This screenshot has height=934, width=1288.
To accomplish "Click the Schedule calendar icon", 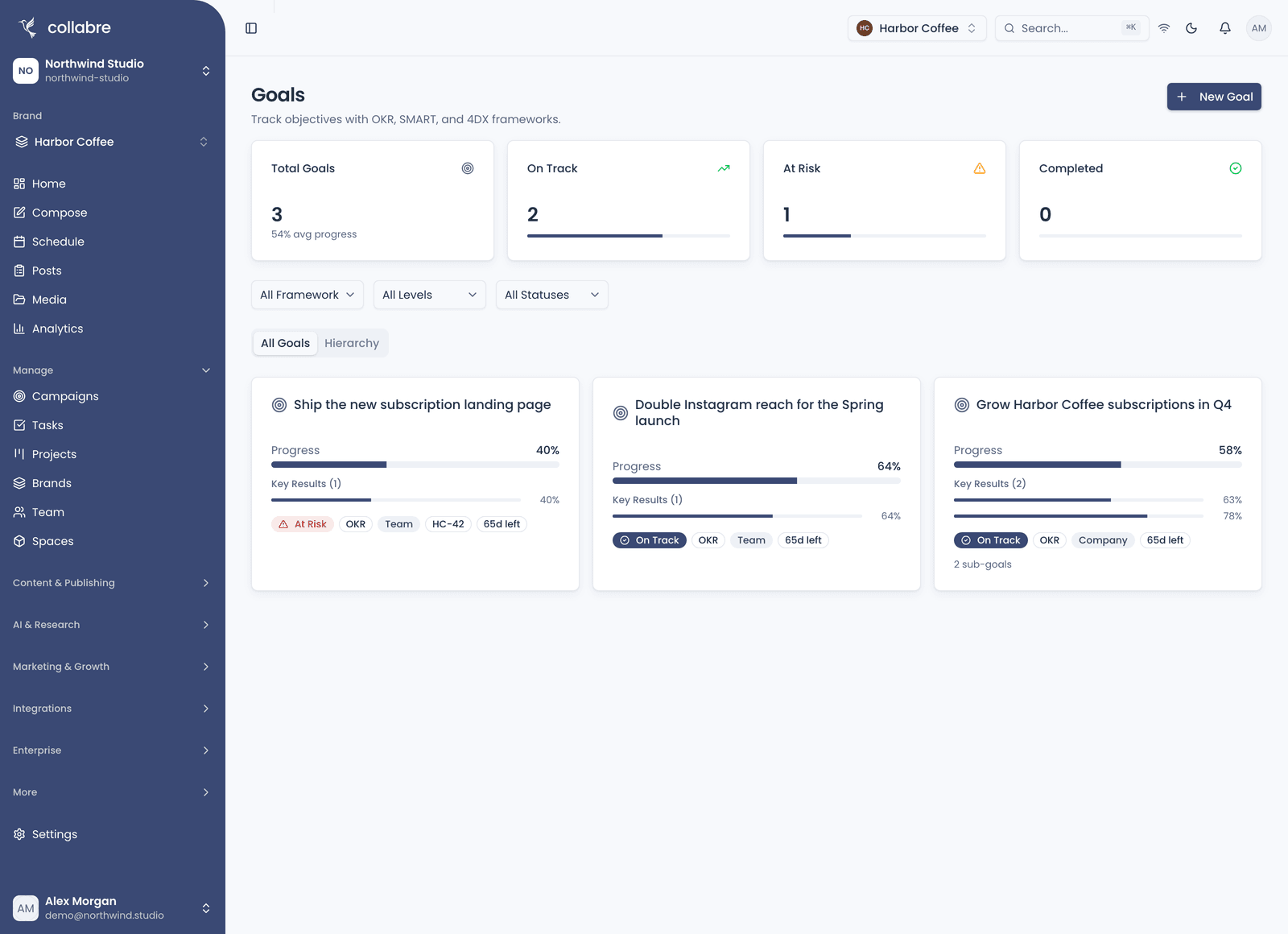I will pyautogui.click(x=19, y=242).
